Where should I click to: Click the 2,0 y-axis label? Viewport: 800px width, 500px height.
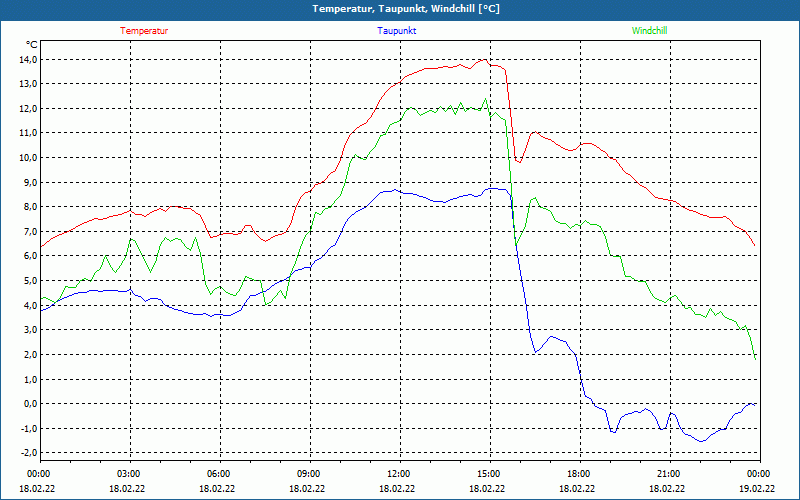click(31, 355)
